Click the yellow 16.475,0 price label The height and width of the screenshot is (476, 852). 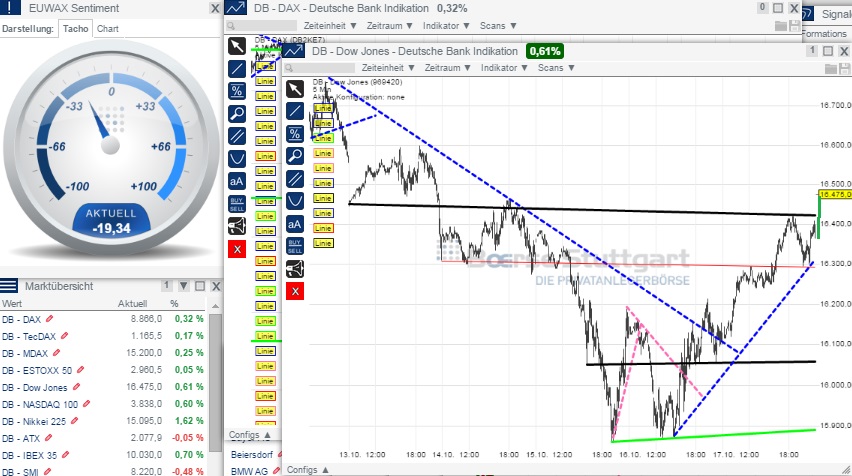tap(834, 194)
